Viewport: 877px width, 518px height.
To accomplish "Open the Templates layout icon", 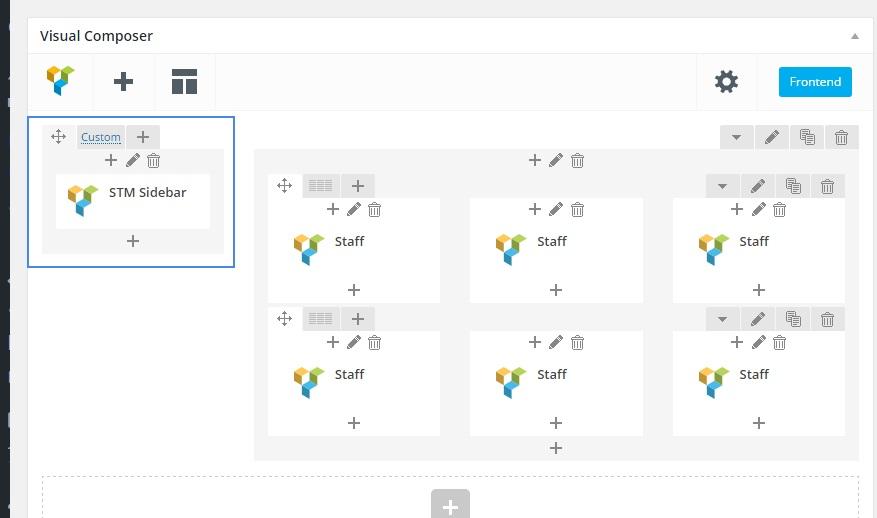I will point(184,81).
